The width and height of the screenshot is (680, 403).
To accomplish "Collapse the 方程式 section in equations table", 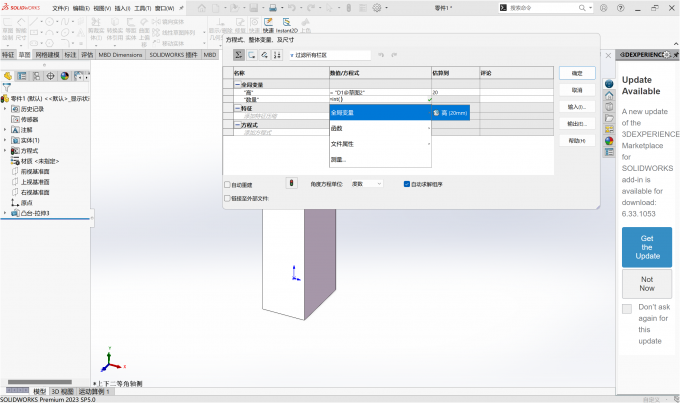I will pos(237,125).
